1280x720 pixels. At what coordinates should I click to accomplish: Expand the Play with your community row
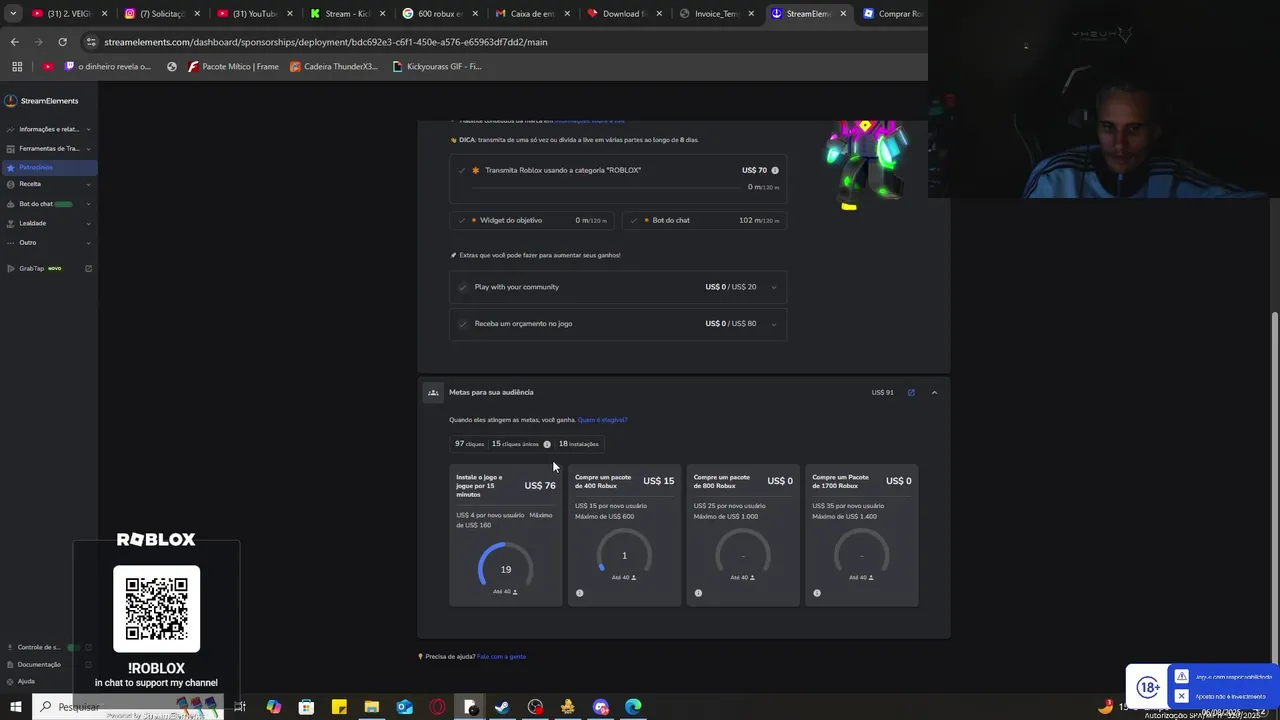click(x=773, y=287)
